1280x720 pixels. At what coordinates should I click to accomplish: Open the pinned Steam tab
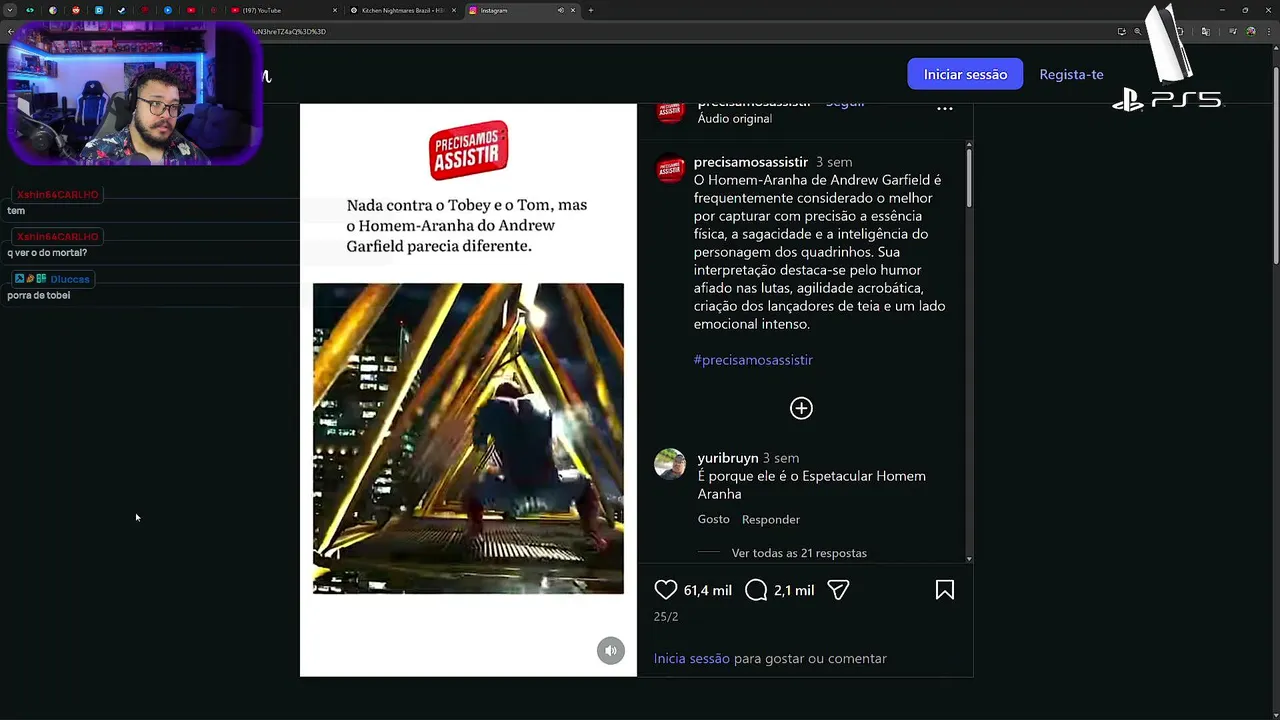coord(121,10)
